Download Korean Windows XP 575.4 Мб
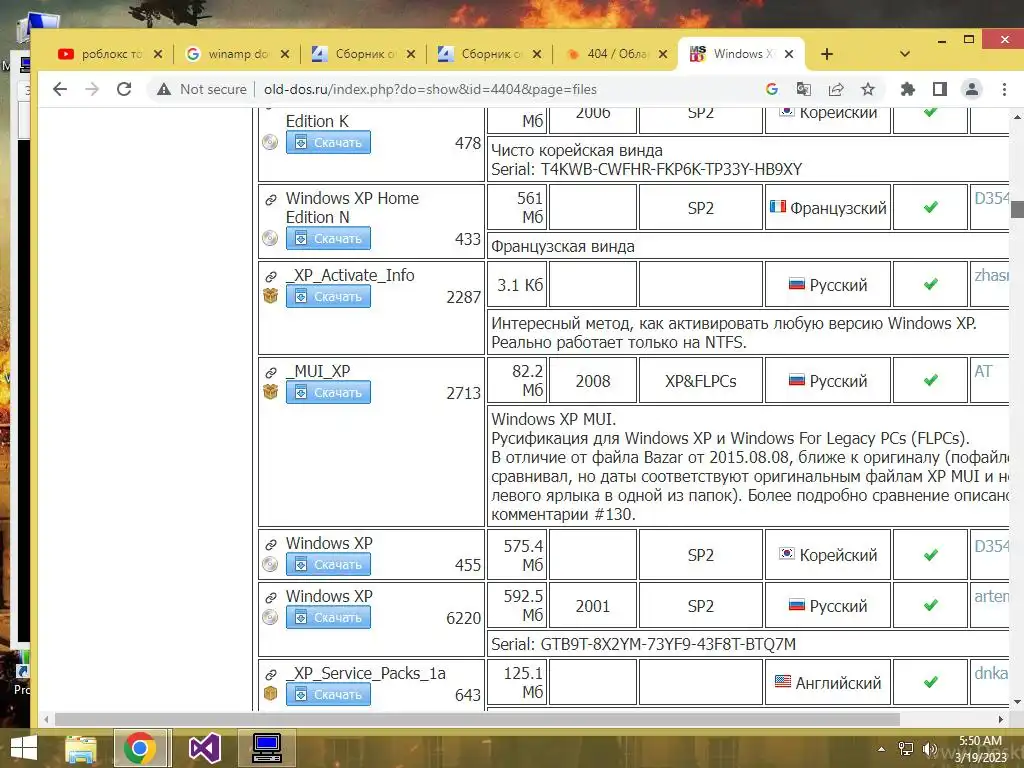 328,564
